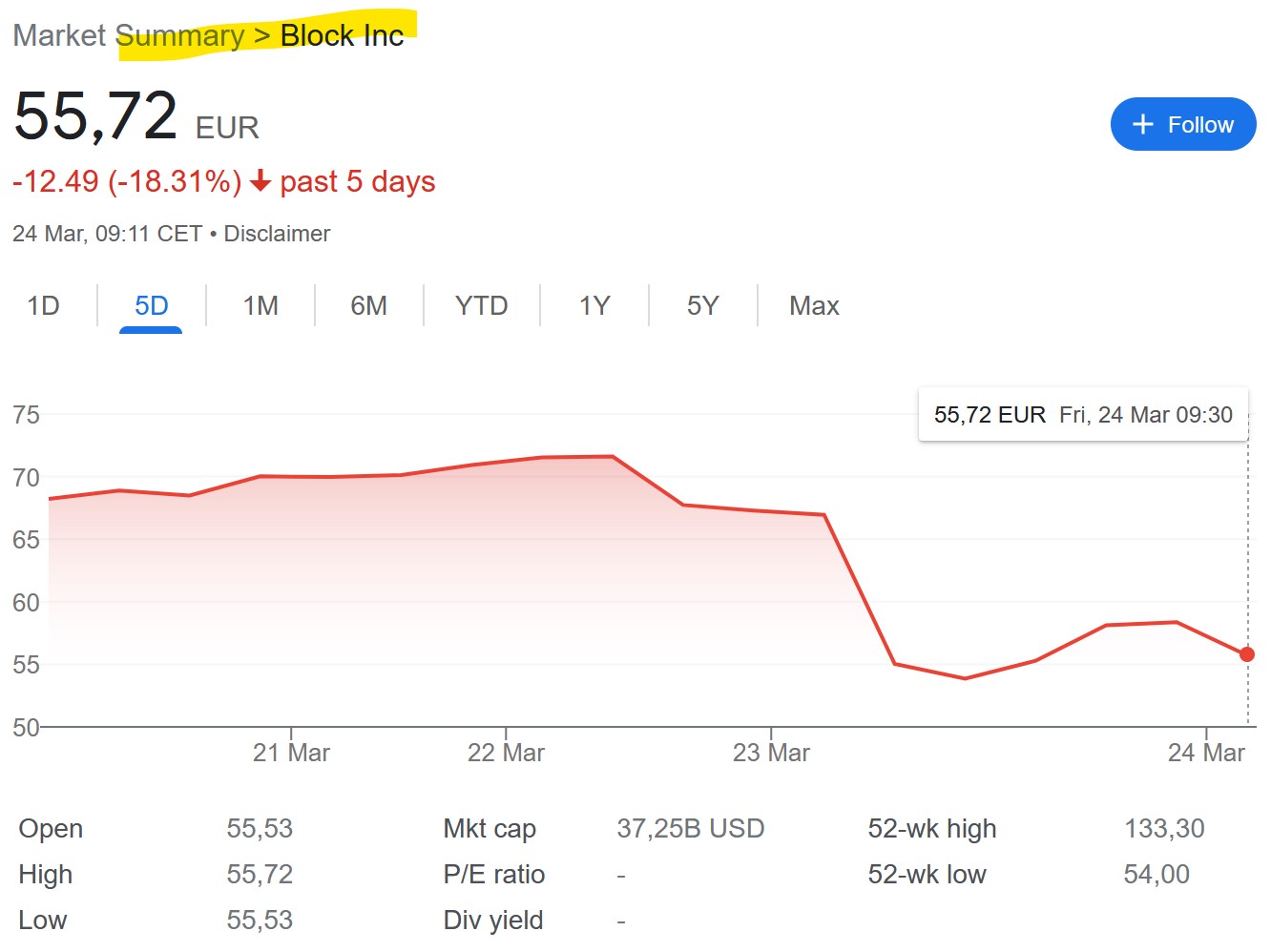Click the red down arrow icon

pos(260,181)
